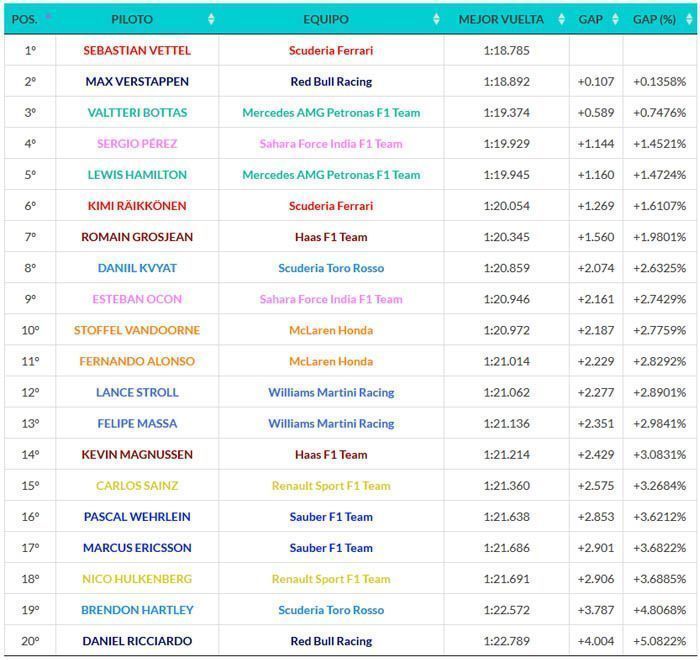The width and height of the screenshot is (700, 660).
Task: Click Williams Martini Racing for Lance Stroll
Action: point(331,393)
